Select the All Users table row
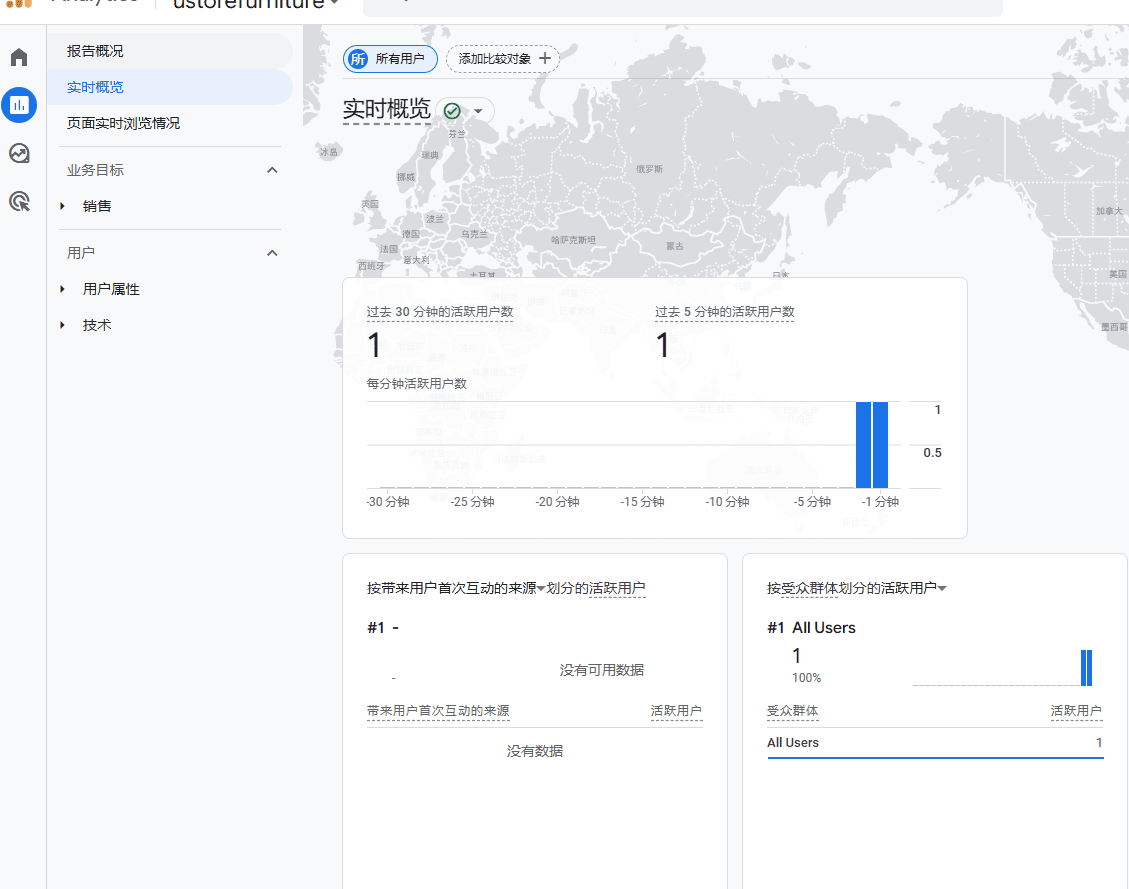The height and width of the screenshot is (889, 1129). coord(935,743)
